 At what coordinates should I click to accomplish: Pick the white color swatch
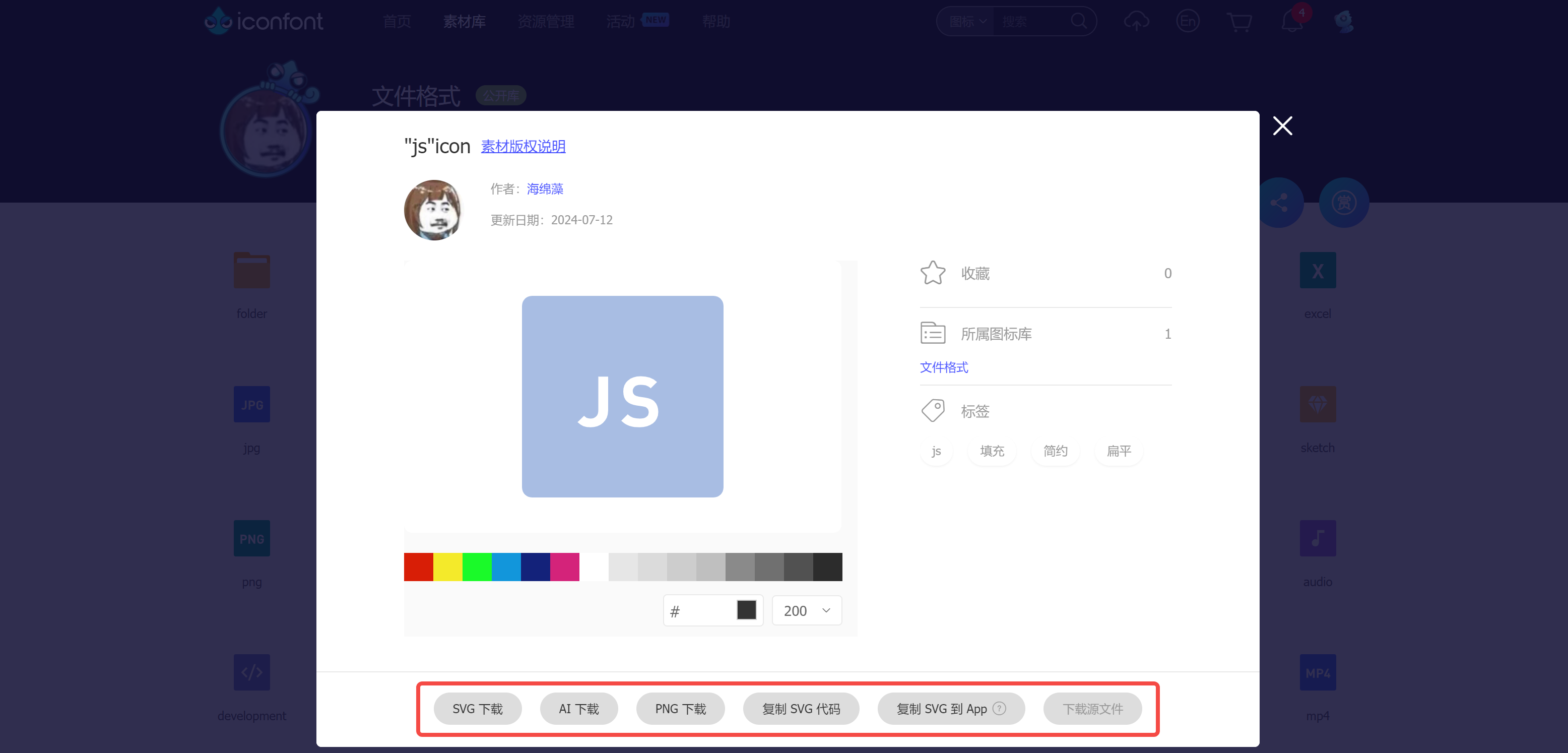[x=594, y=567]
